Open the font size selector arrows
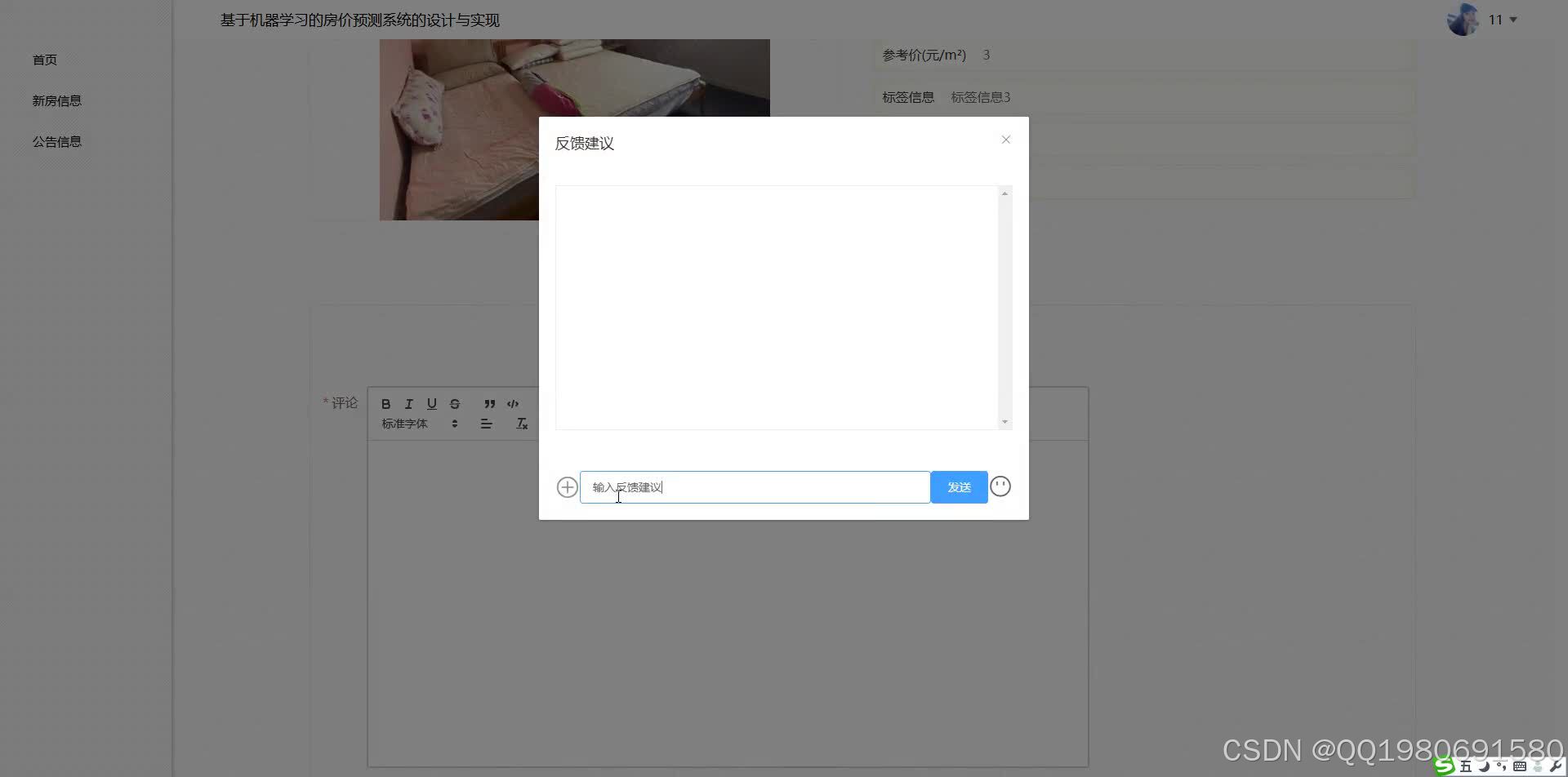The height and width of the screenshot is (777, 1568). pos(455,424)
